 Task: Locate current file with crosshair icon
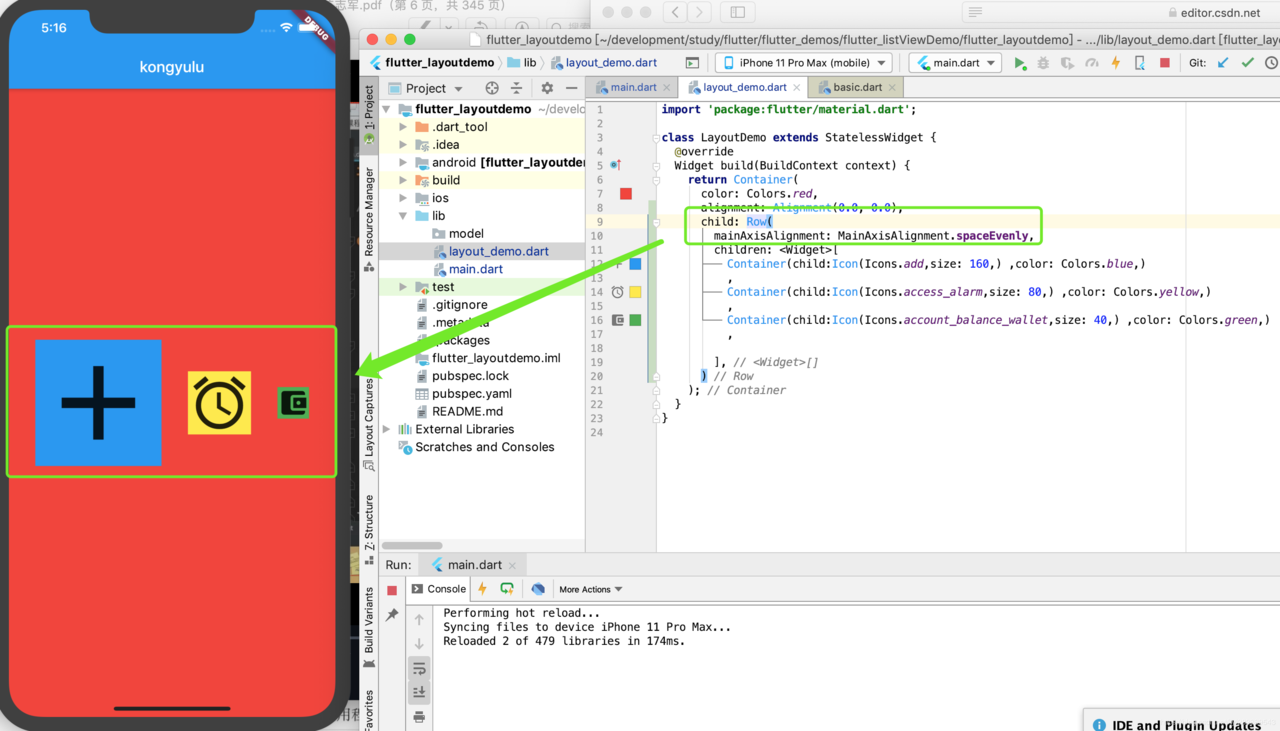click(492, 88)
